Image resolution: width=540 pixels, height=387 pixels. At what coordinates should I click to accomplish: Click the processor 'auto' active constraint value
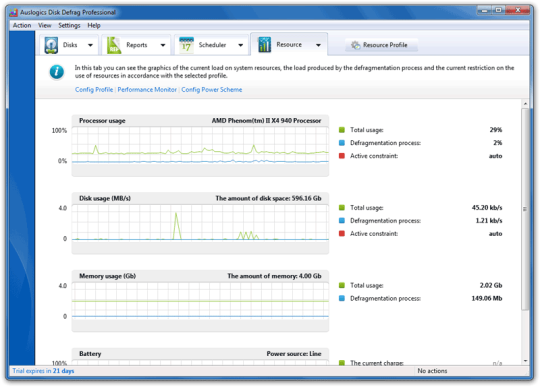pos(496,156)
